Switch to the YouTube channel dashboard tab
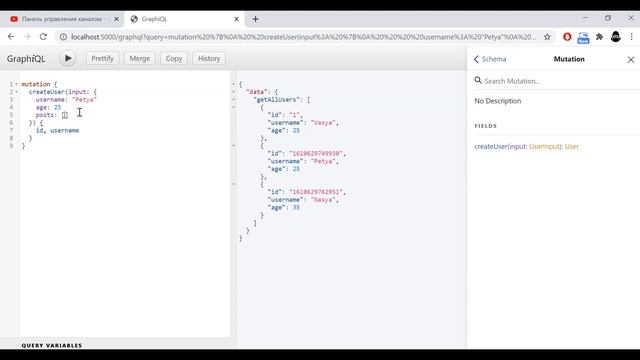The image size is (640, 360). (x=61, y=19)
